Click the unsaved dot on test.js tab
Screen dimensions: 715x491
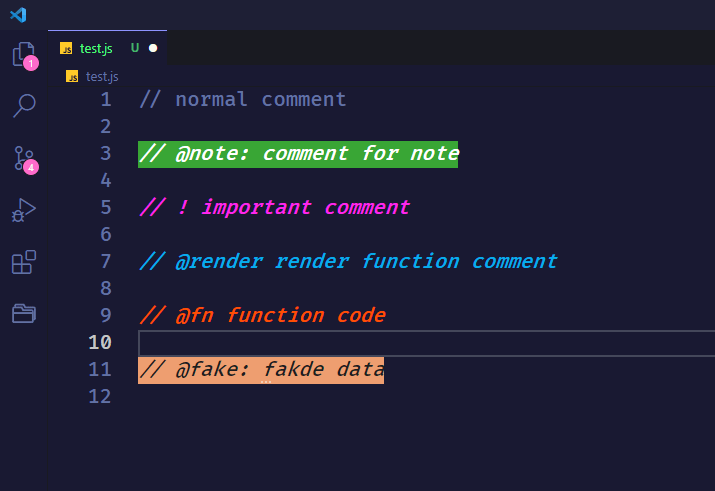[x=153, y=48]
